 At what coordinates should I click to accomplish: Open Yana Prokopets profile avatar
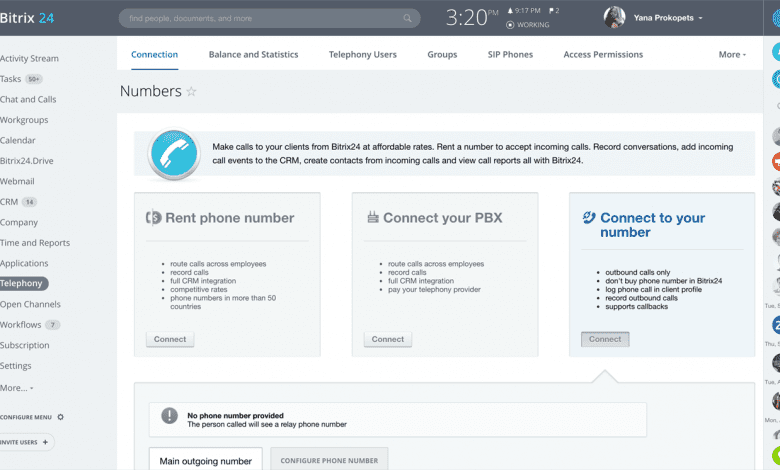pos(614,18)
